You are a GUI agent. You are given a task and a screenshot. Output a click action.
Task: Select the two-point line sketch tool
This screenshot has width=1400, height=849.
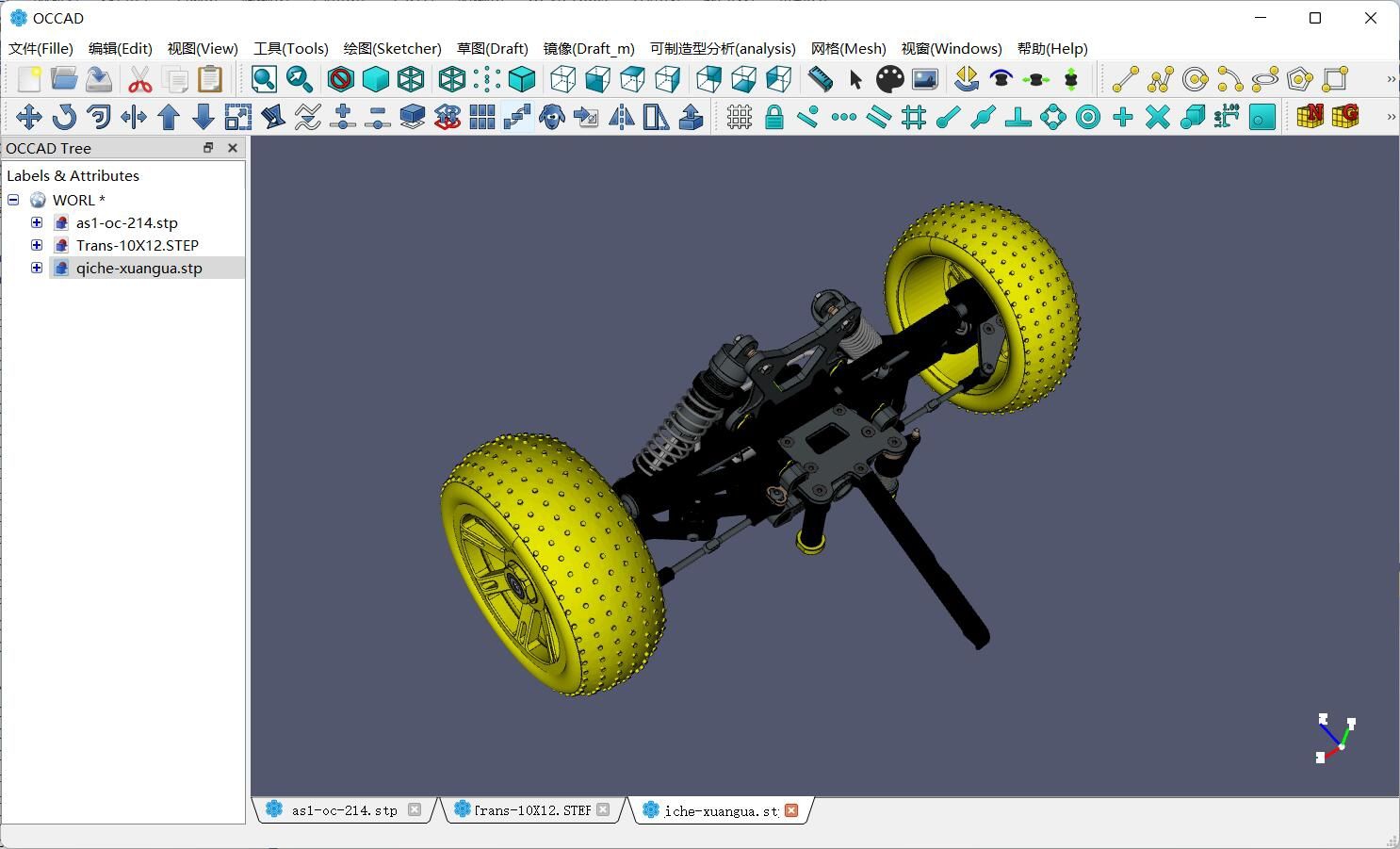(1125, 79)
